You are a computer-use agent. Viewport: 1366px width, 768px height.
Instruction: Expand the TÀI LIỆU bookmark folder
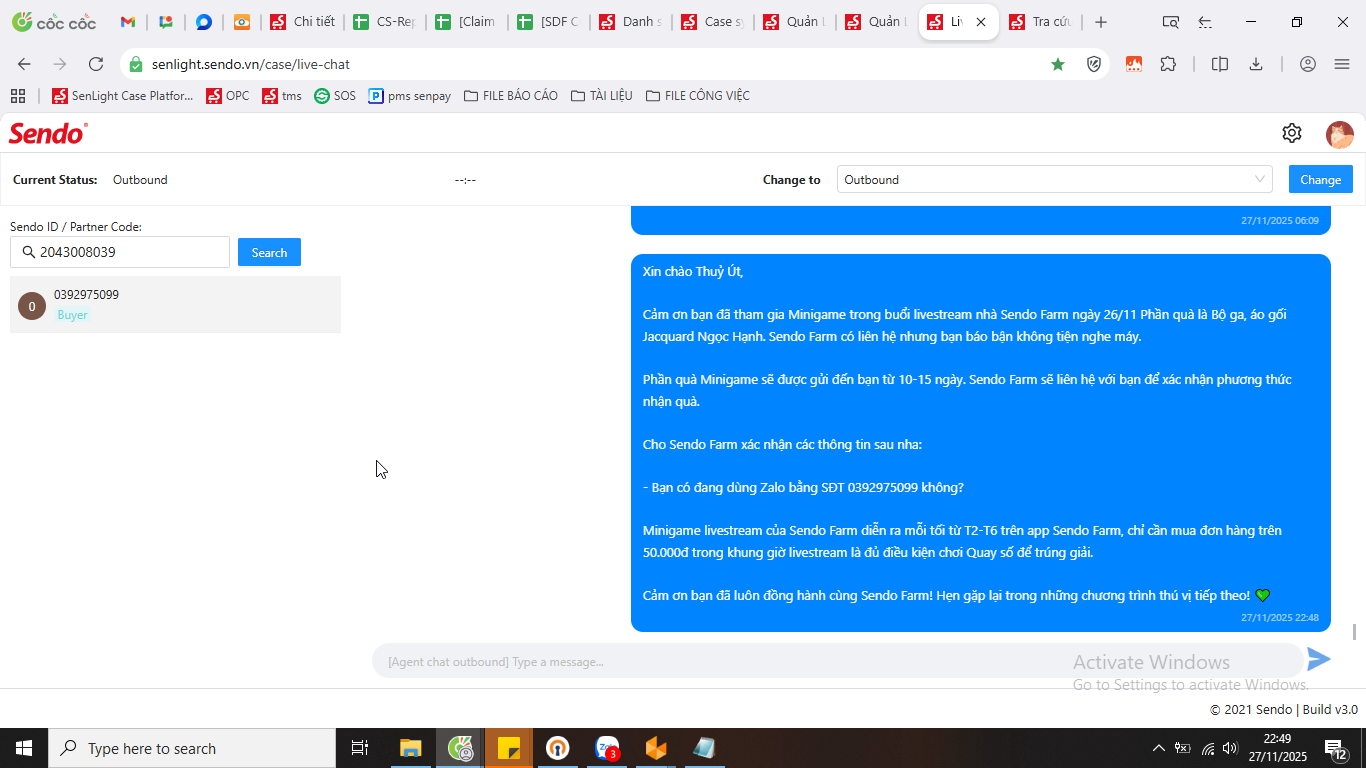601,96
